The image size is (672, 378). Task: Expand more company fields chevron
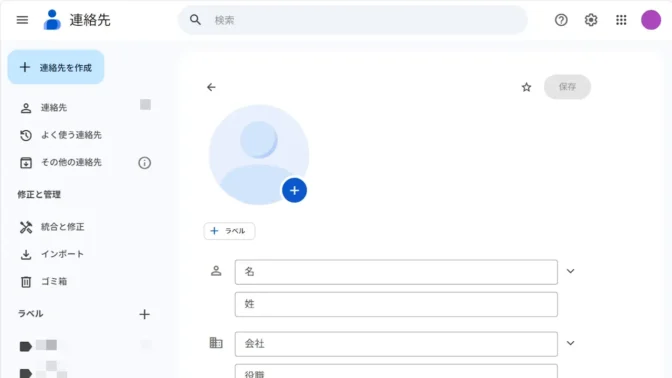570,343
